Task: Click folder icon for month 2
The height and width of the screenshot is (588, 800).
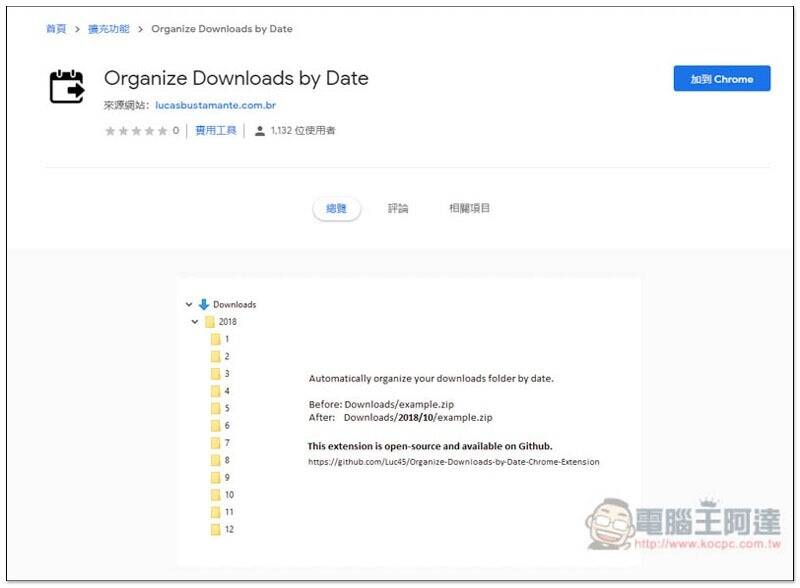Action: (216, 357)
